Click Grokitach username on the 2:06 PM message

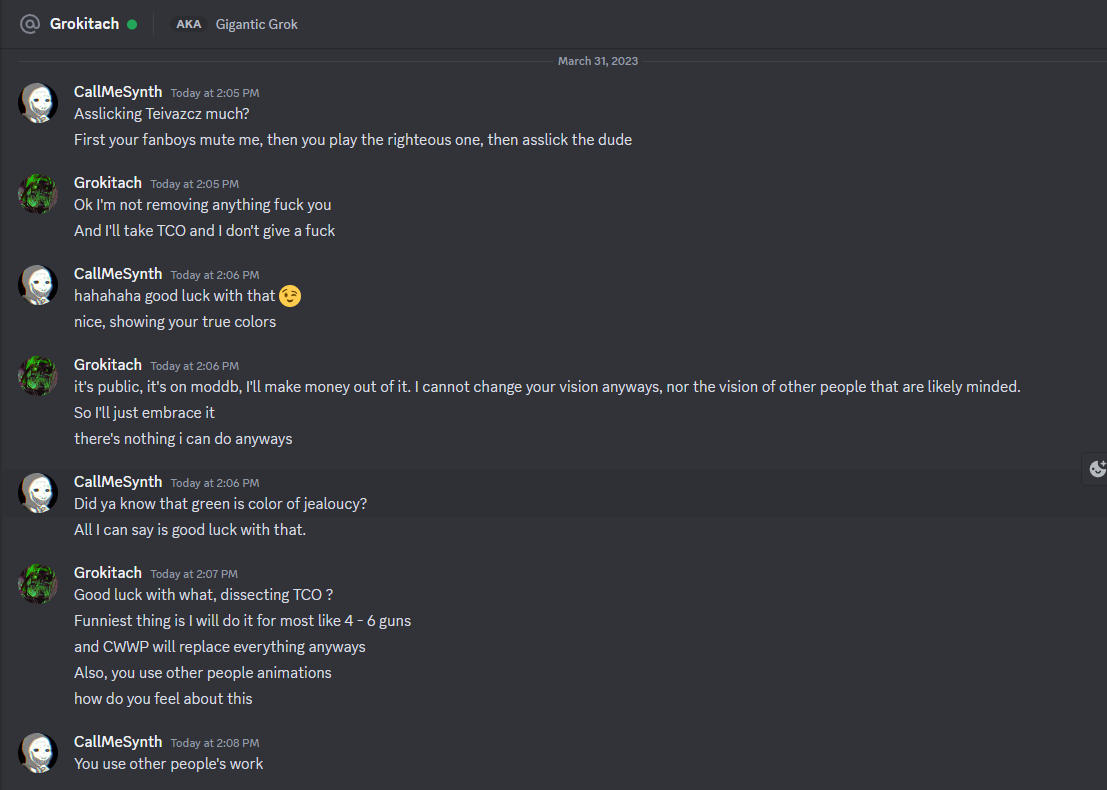(x=108, y=364)
